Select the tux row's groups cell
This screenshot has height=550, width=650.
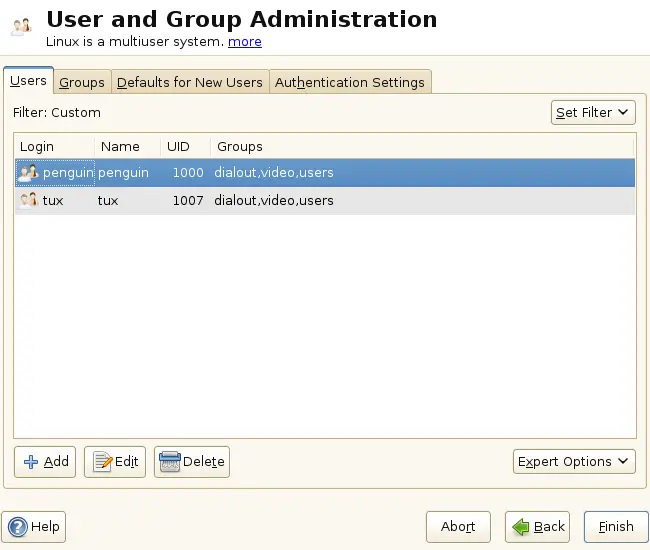click(x=274, y=201)
